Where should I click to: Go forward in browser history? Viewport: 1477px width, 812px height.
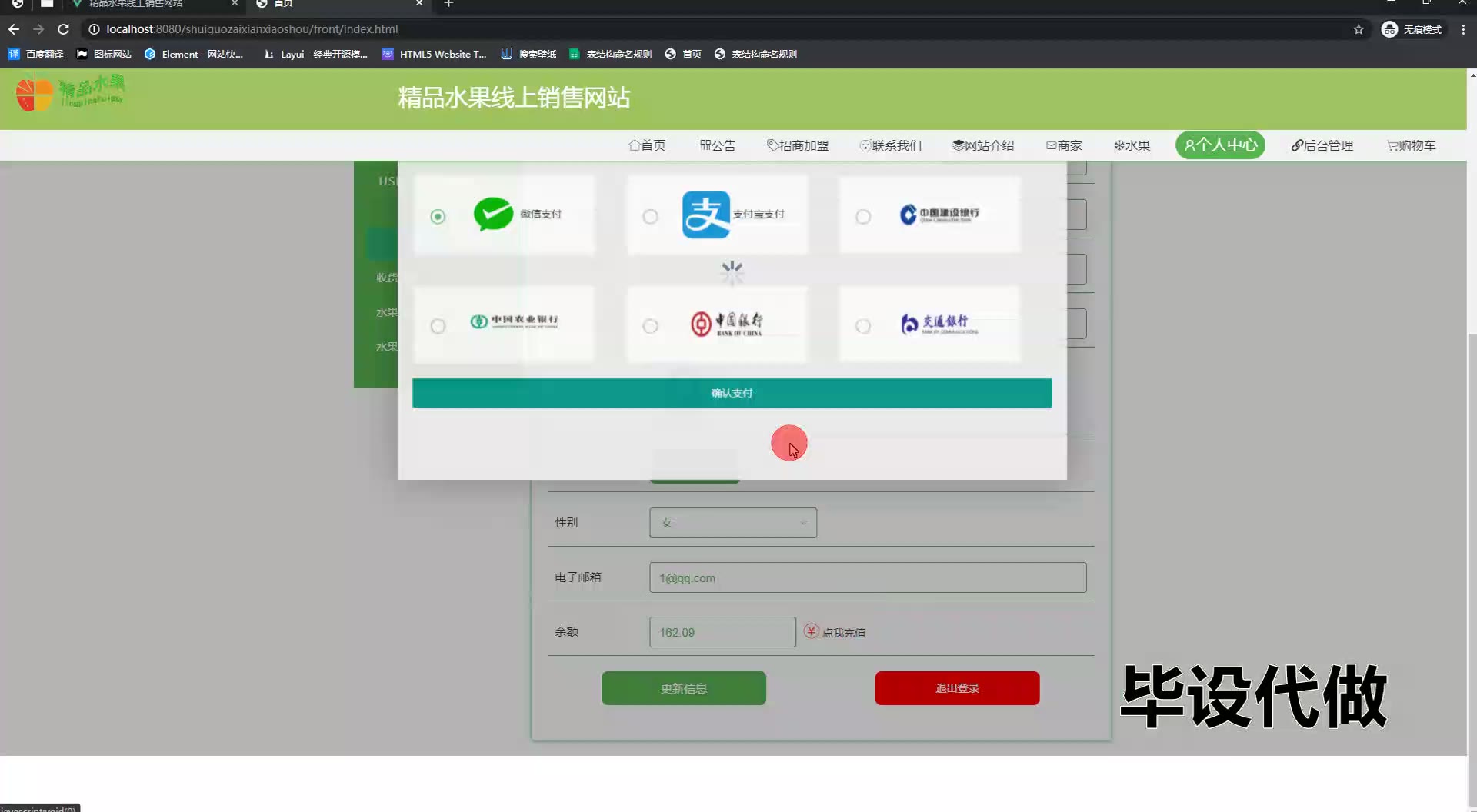pyautogui.click(x=38, y=29)
